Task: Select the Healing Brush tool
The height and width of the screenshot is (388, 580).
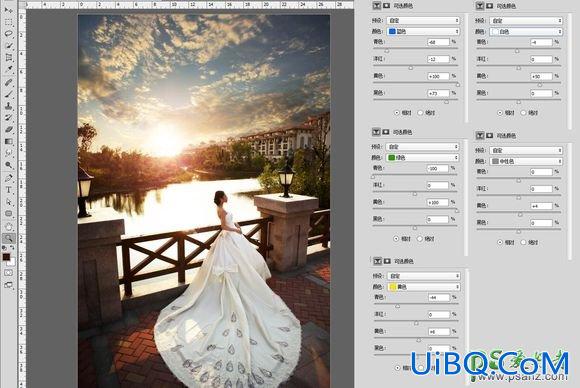Action: click(8, 82)
